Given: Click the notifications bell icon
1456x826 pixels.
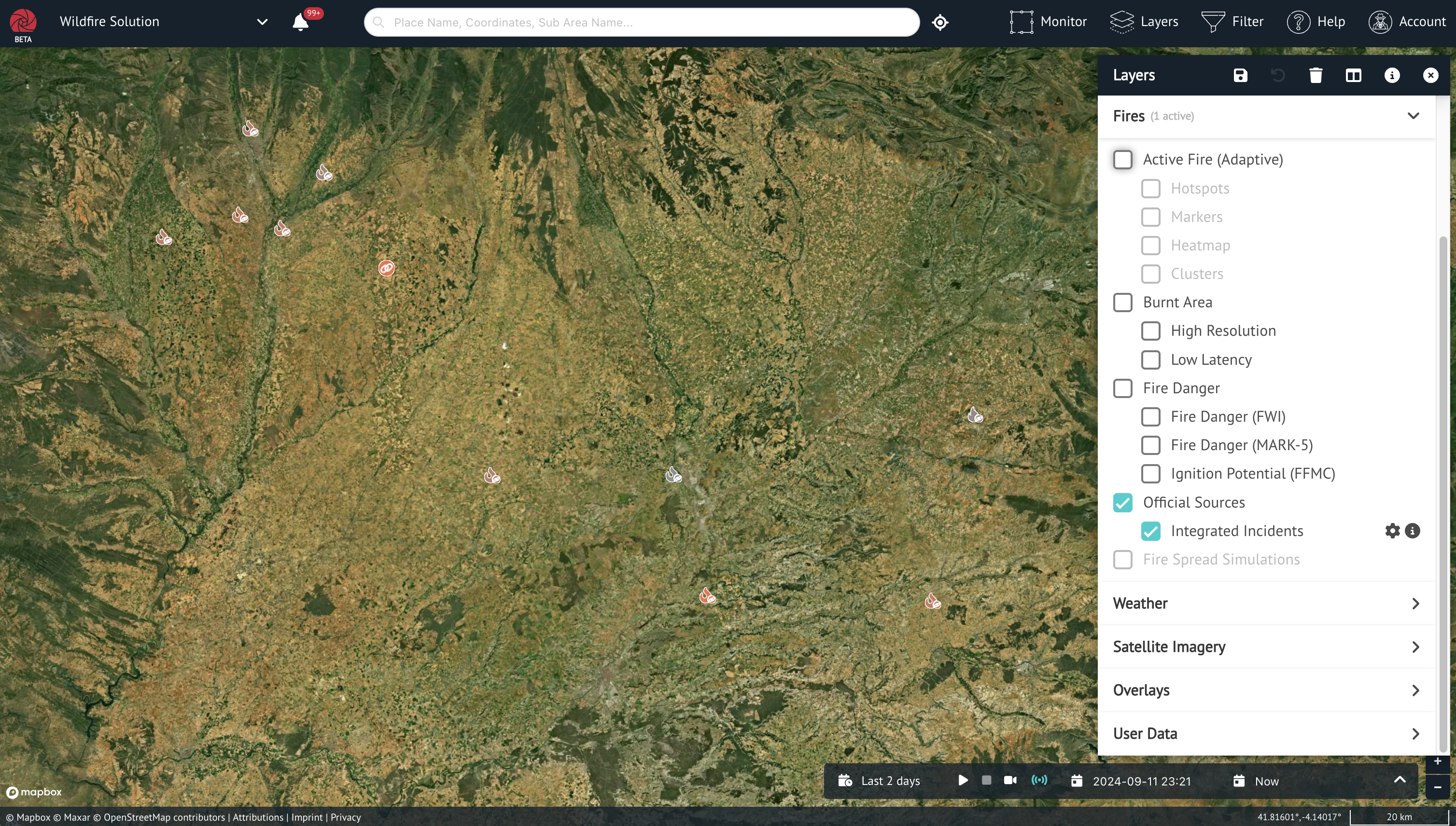Looking at the screenshot, I should 300,23.
